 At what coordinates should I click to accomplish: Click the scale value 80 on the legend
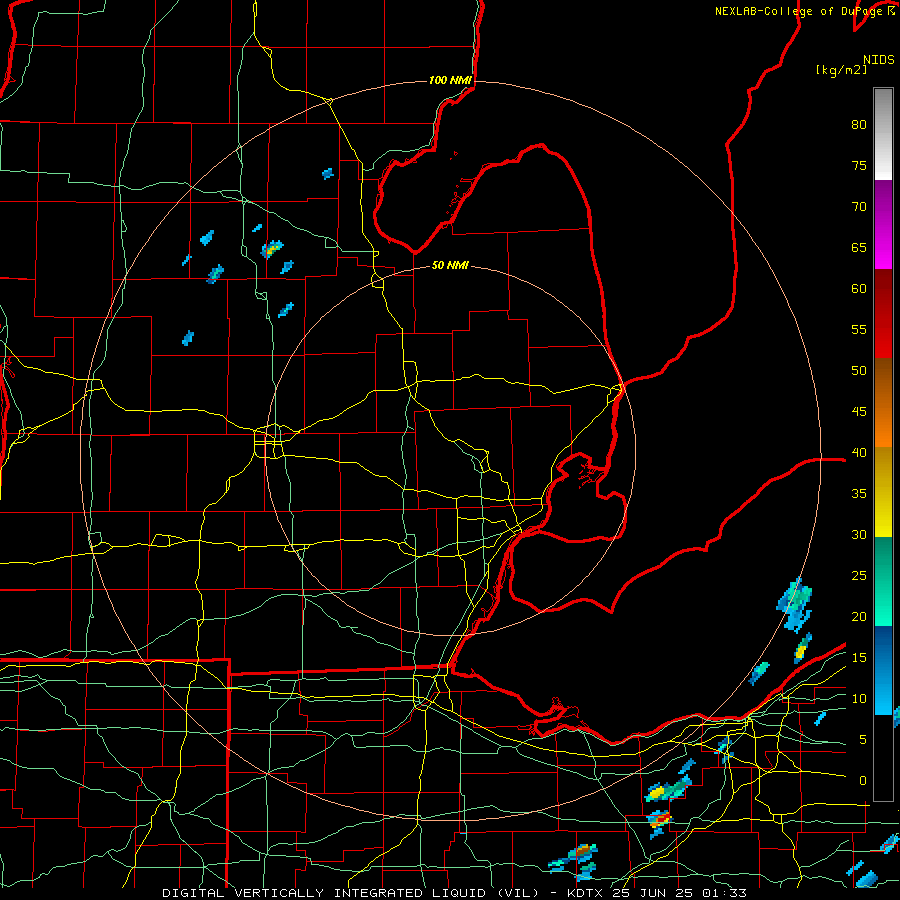pos(859,125)
